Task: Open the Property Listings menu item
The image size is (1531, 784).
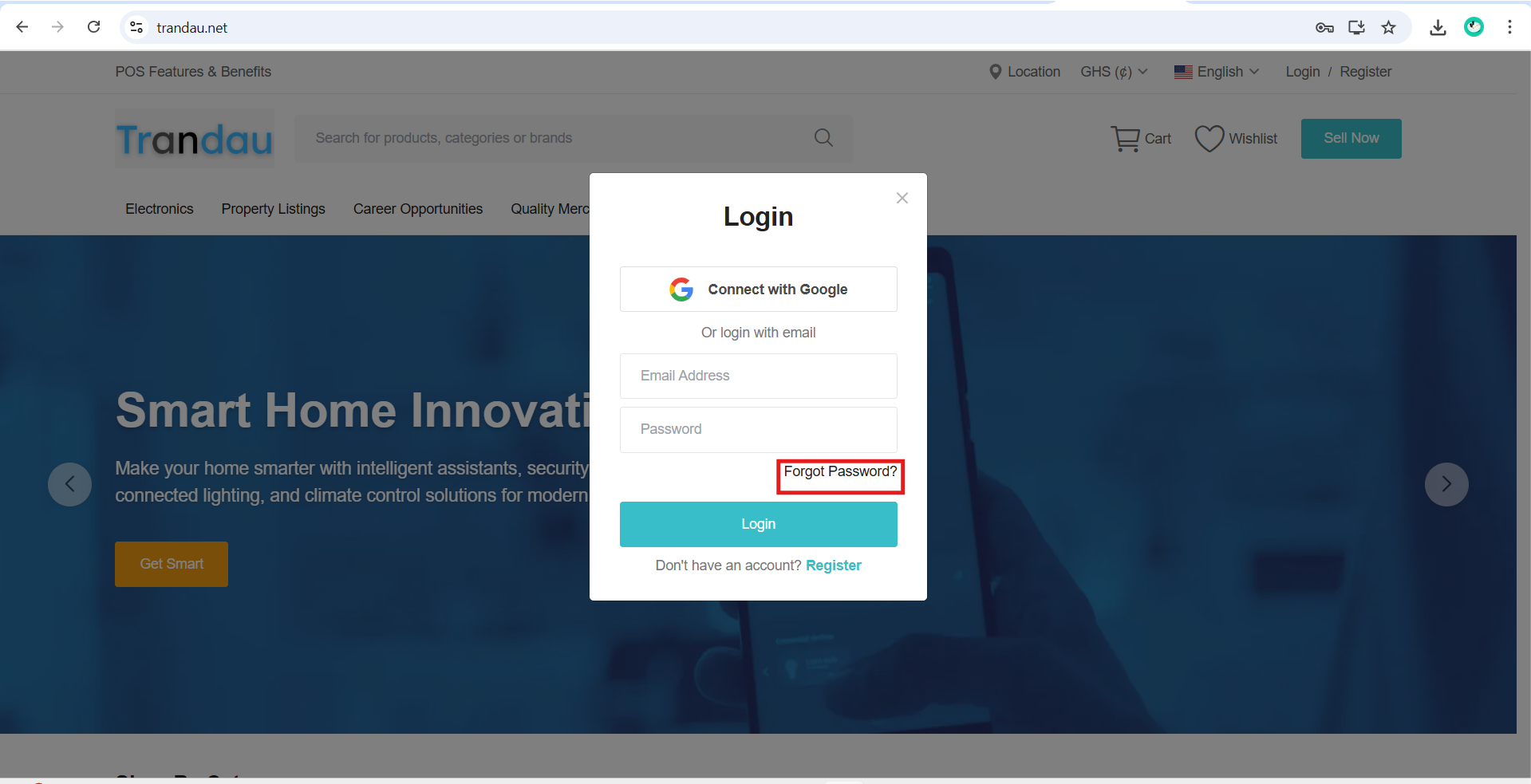Action: 274,209
